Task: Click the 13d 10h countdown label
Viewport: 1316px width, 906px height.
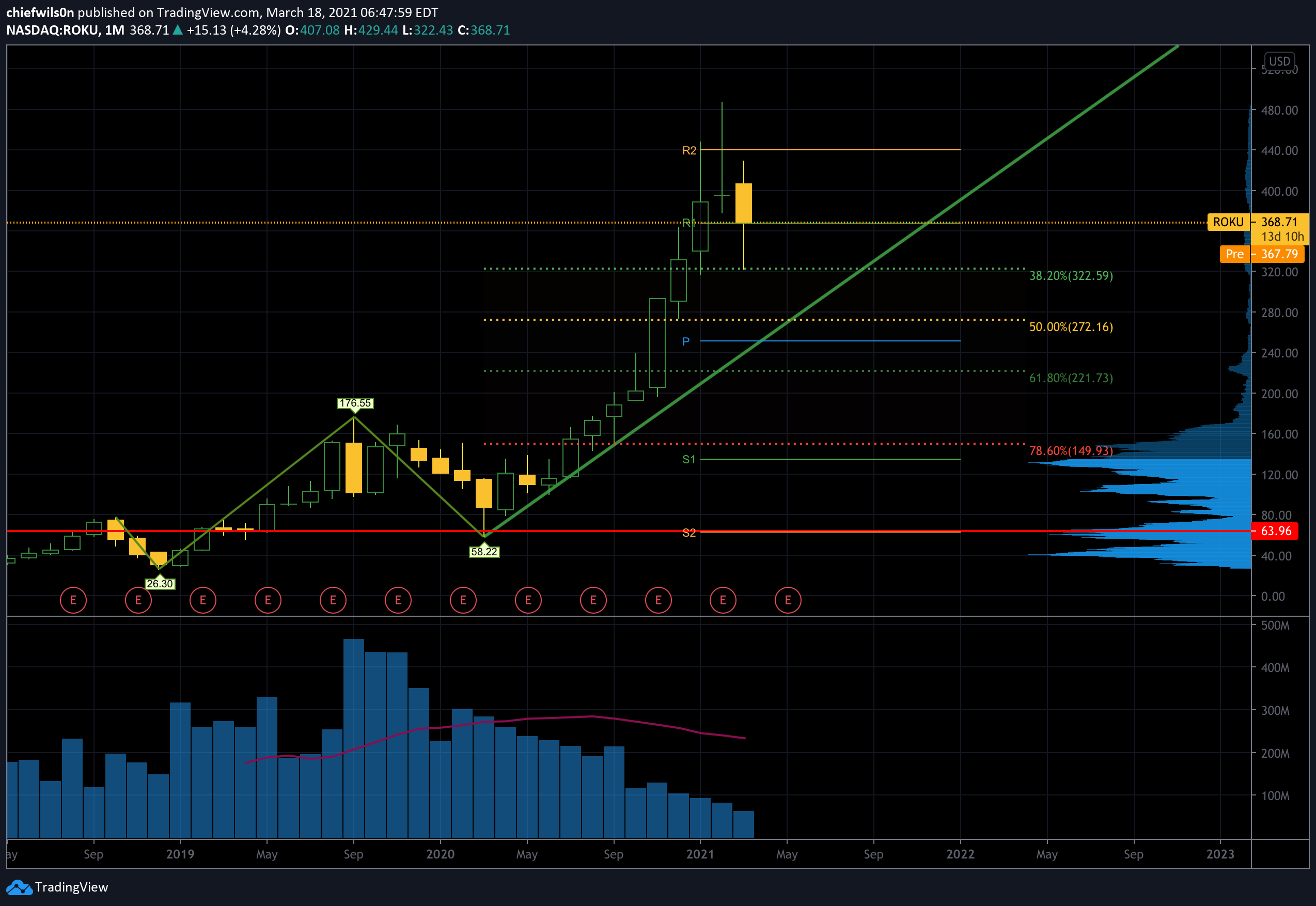Action: click(1282, 237)
